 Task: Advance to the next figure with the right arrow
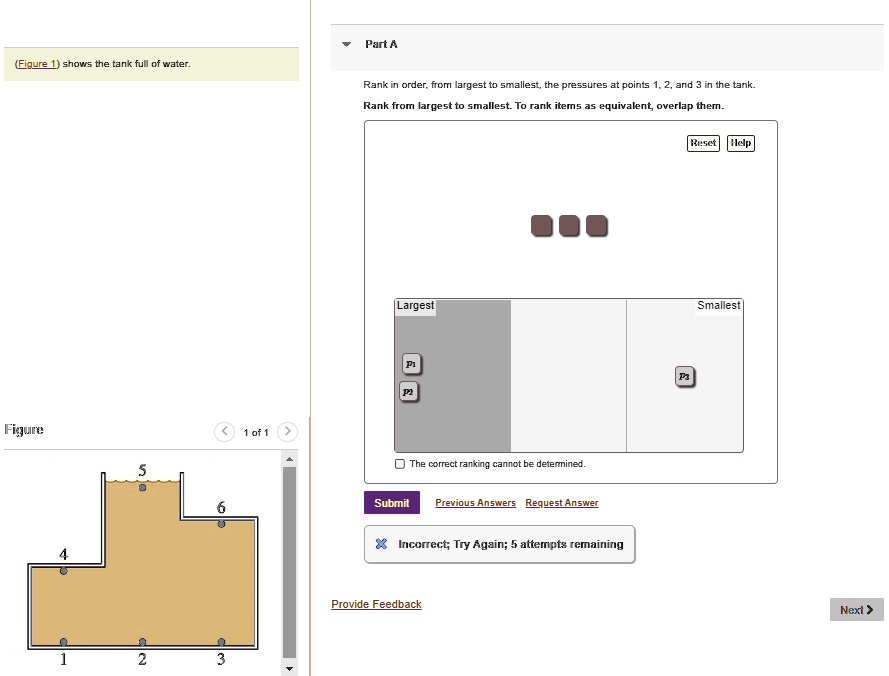287,431
